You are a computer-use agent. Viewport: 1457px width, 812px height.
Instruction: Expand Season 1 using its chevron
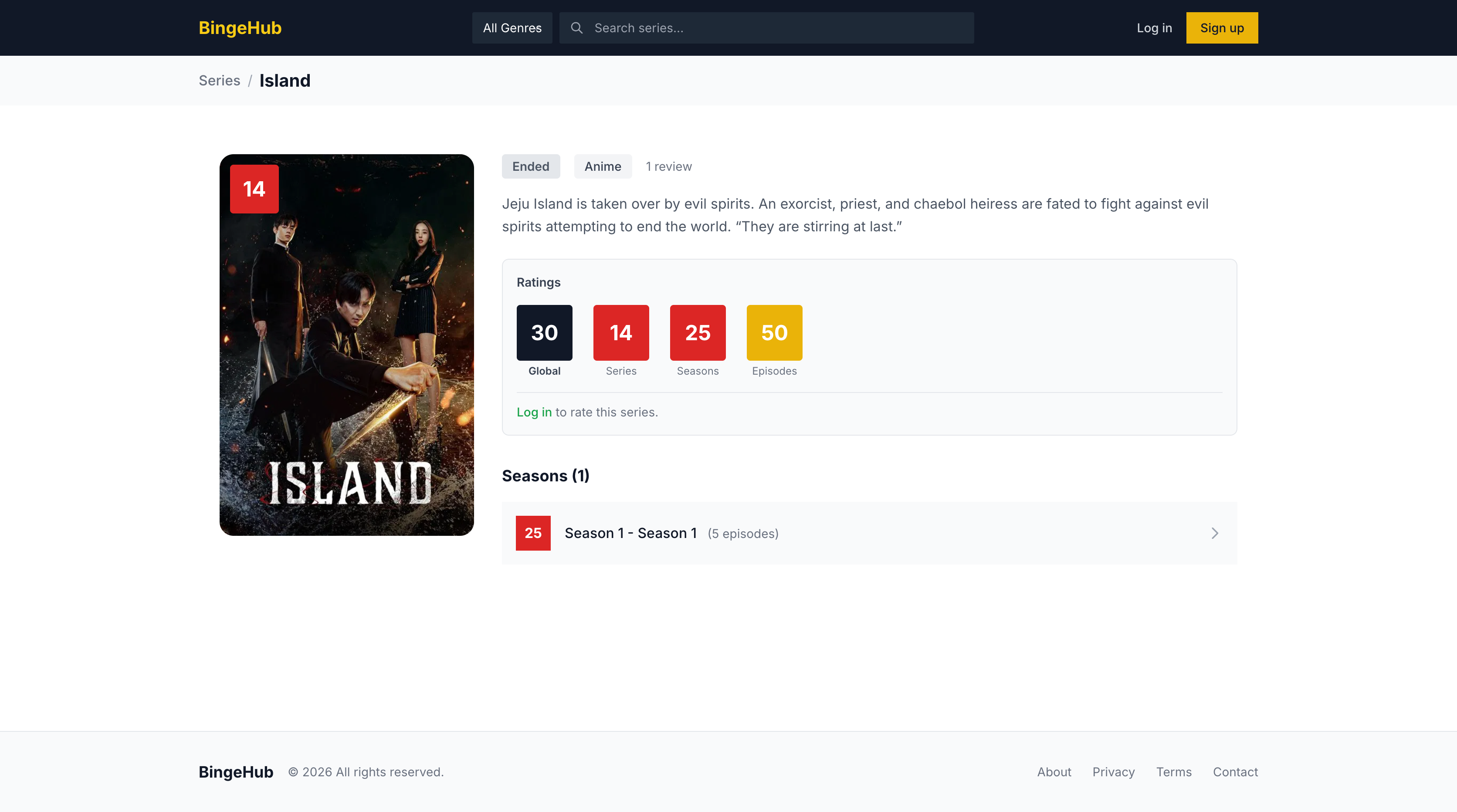(x=1214, y=533)
